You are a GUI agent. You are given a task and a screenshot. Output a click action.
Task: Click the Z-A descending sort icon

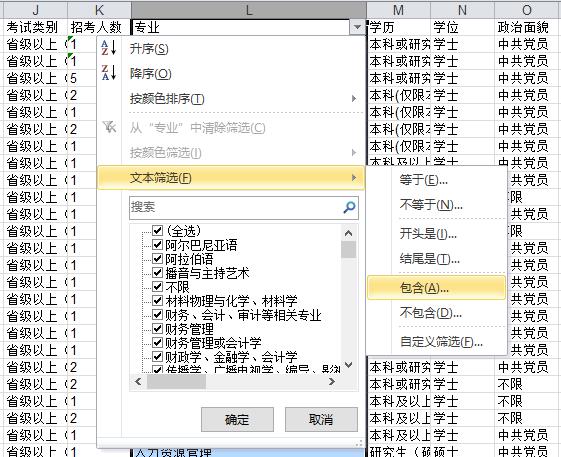[x=109, y=73]
